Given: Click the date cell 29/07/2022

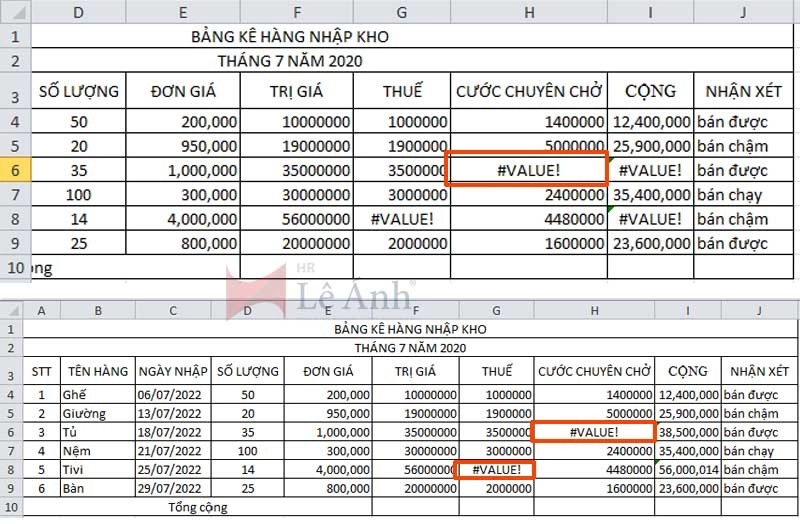Looking at the screenshot, I should point(172,489).
